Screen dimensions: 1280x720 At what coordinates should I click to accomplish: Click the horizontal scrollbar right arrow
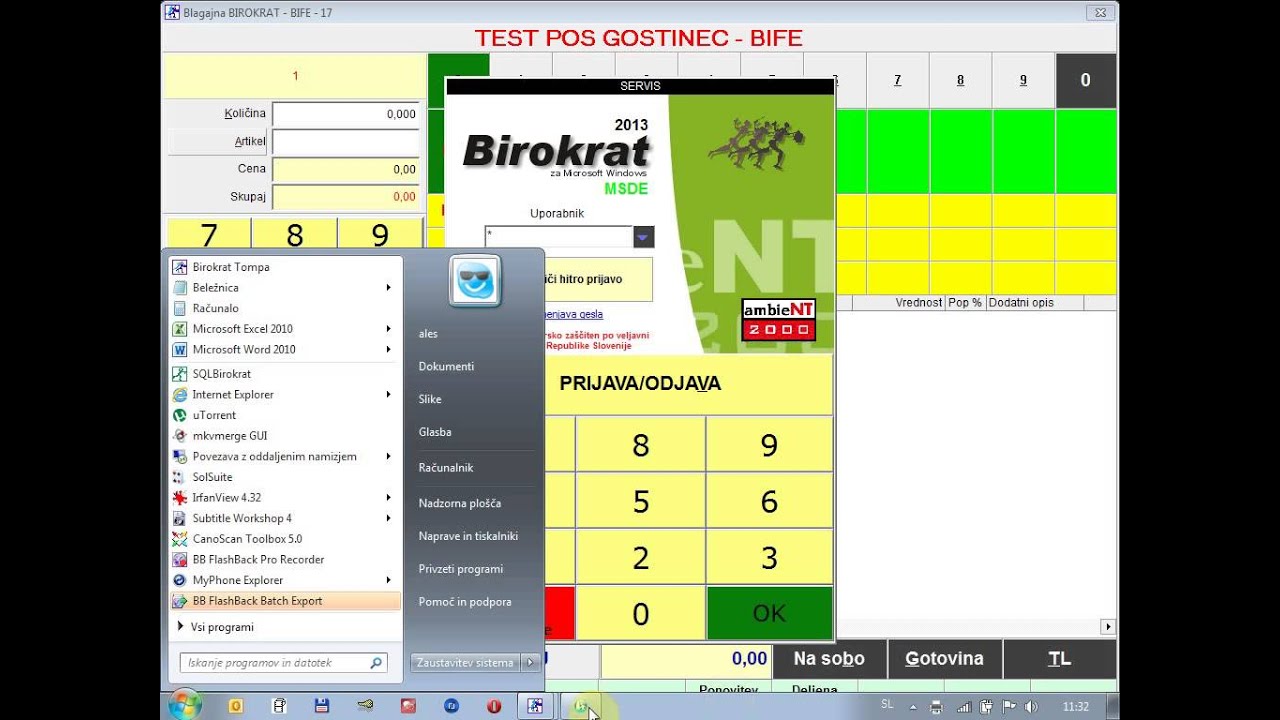pyautogui.click(x=1108, y=627)
